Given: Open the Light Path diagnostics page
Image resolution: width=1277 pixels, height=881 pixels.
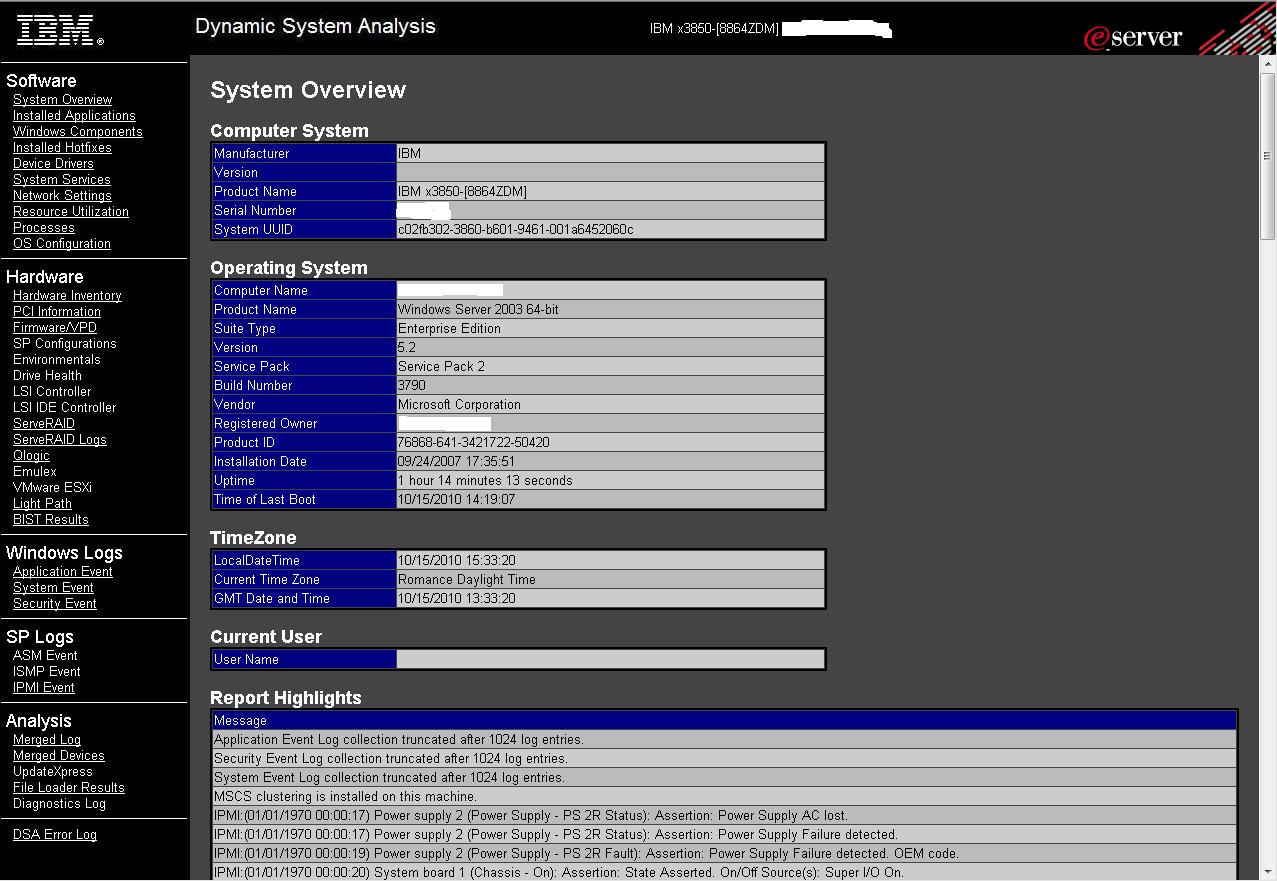Looking at the screenshot, I should pos(42,503).
